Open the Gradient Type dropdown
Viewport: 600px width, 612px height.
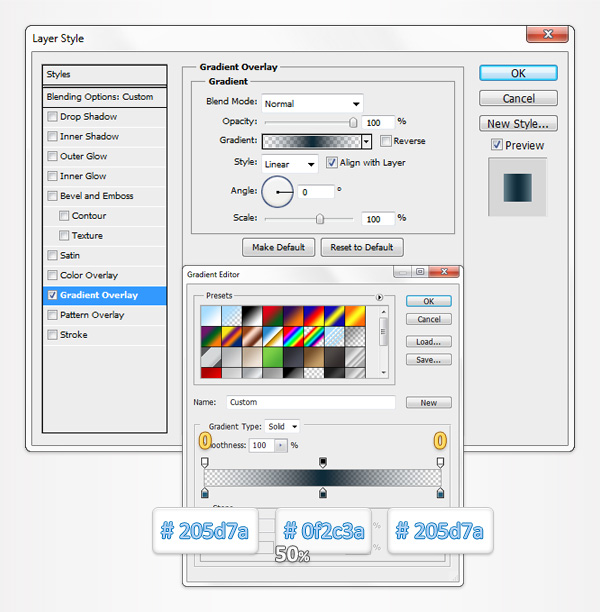(282, 426)
